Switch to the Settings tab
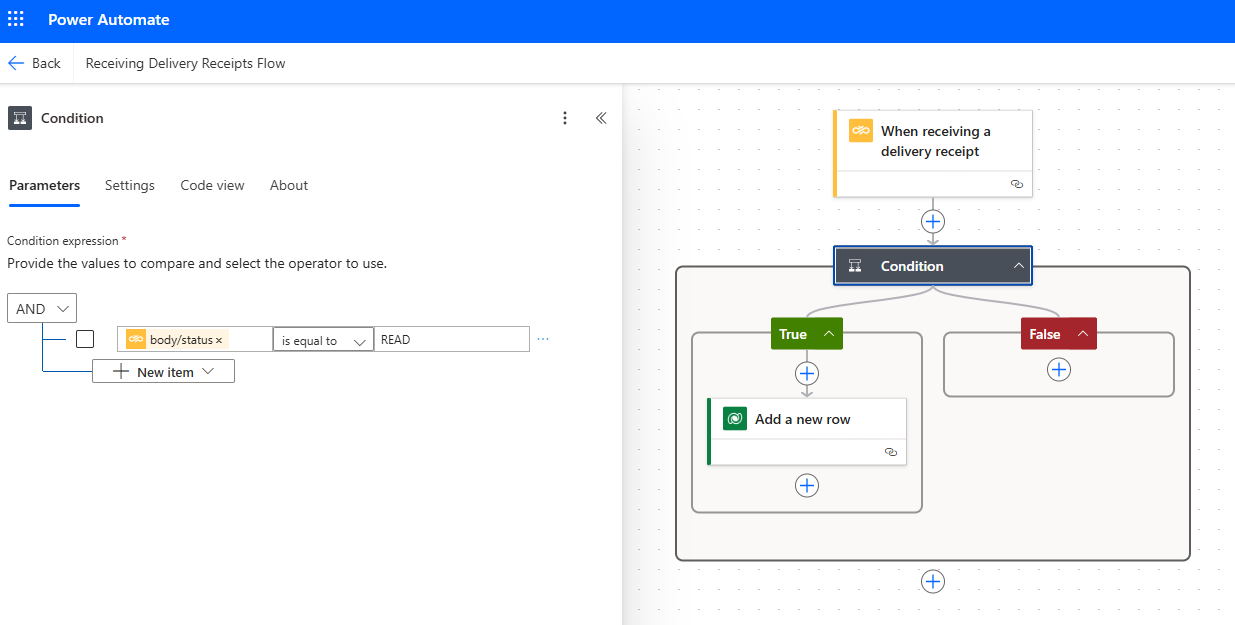 point(130,185)
